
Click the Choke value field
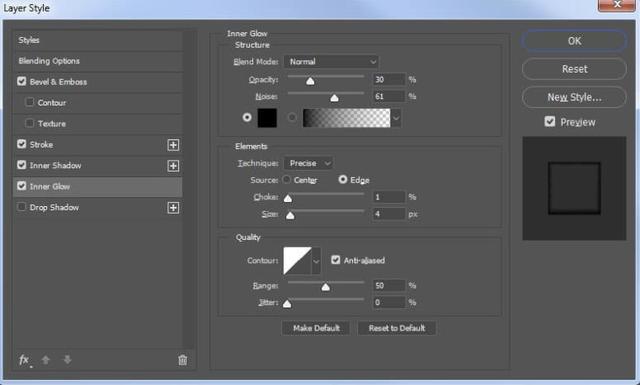point(389,197)
